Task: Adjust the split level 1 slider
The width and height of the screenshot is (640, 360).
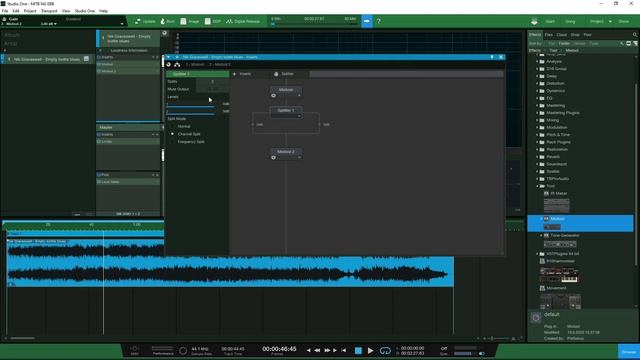Action: tap(190, 106)
